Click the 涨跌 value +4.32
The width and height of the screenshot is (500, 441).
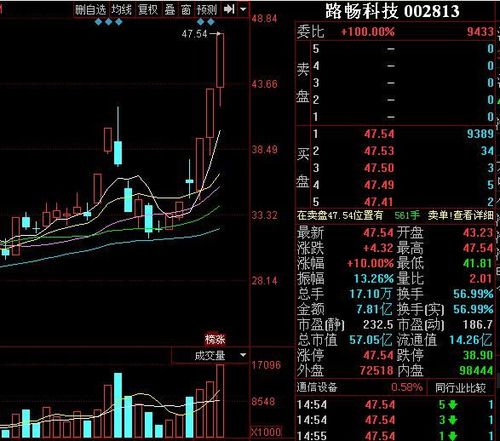pyautogui.click(x=378, y=248)
